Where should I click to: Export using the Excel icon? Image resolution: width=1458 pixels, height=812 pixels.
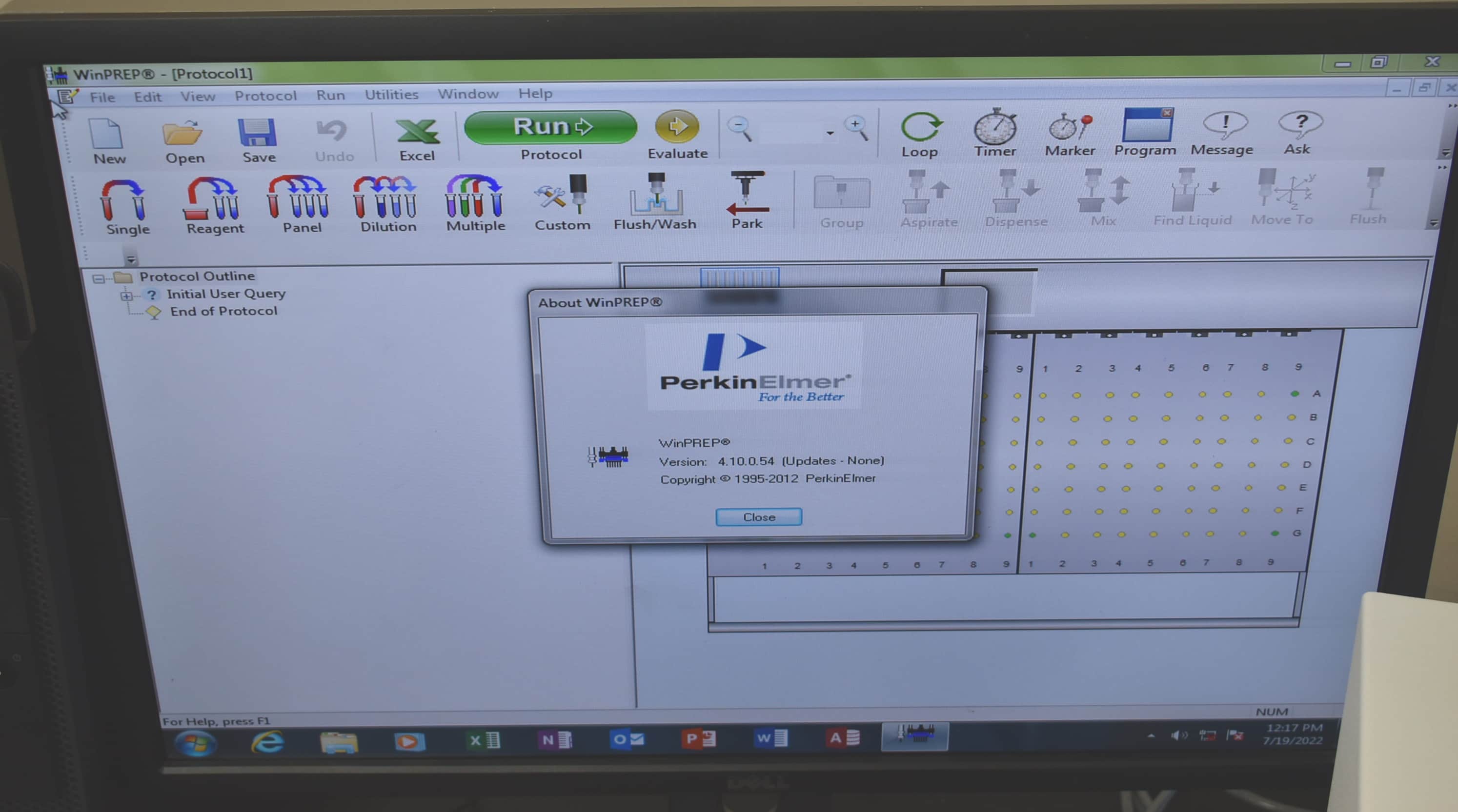pos(417,140)
